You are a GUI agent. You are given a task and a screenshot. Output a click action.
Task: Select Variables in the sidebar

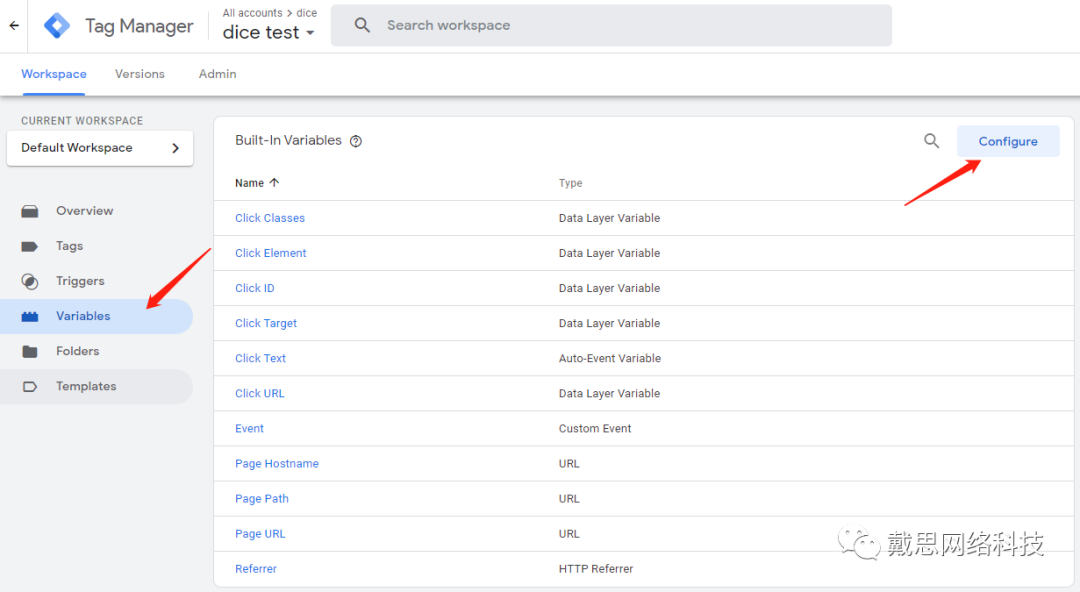(83, 316)
